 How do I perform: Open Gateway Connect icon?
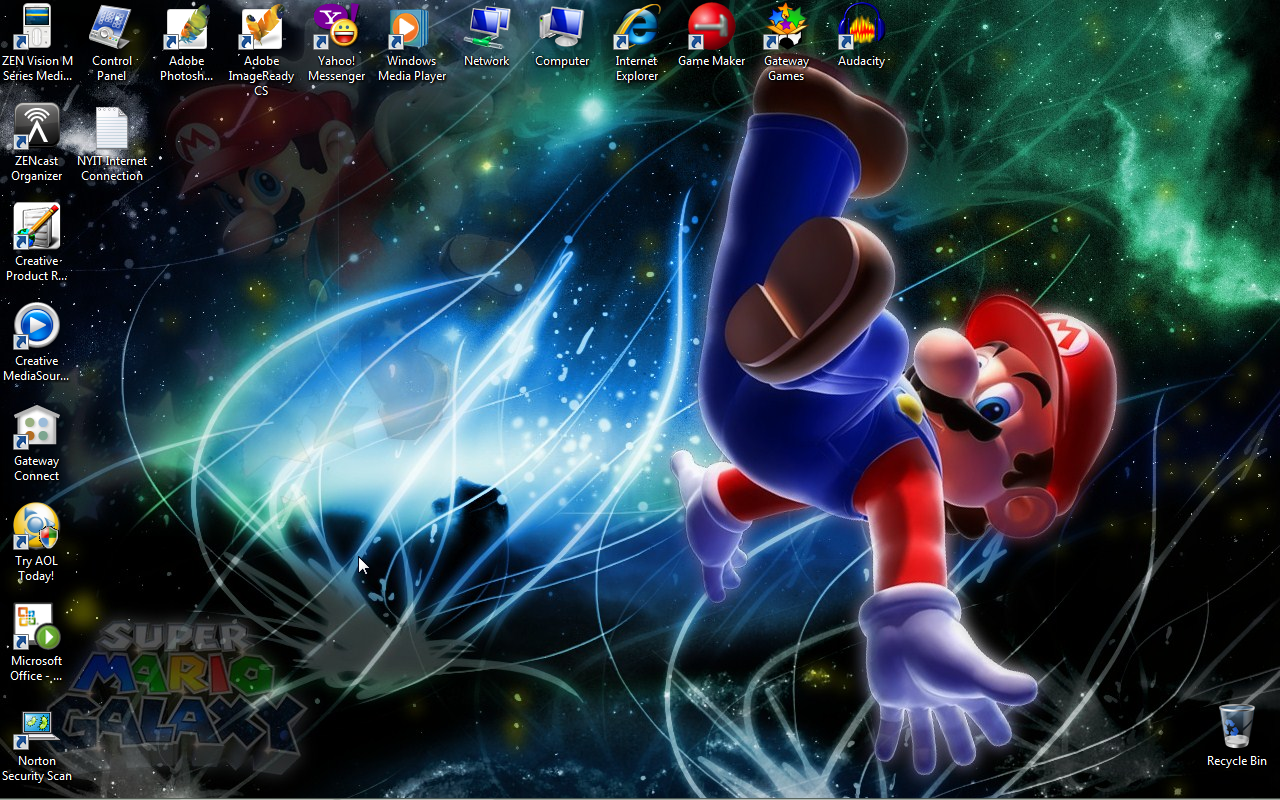click(37, 427)
